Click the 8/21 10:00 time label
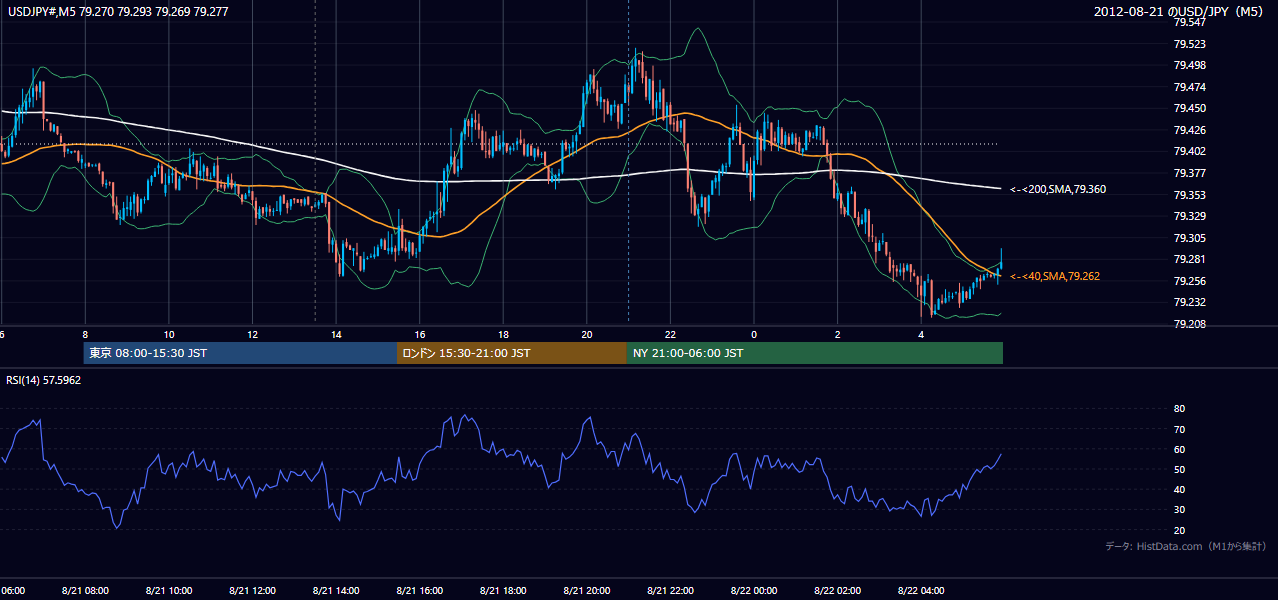The image size is (1278, 600). [168, 590]
